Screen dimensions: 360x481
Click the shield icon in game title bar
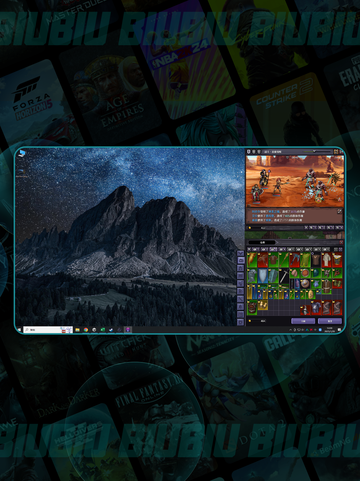pos(248,152)
